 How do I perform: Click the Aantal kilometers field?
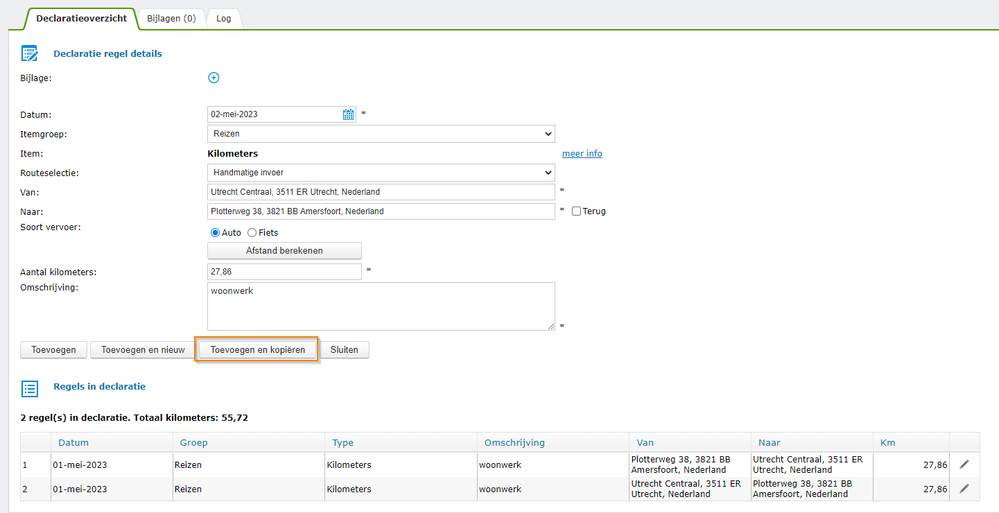[x=284, y=271]
